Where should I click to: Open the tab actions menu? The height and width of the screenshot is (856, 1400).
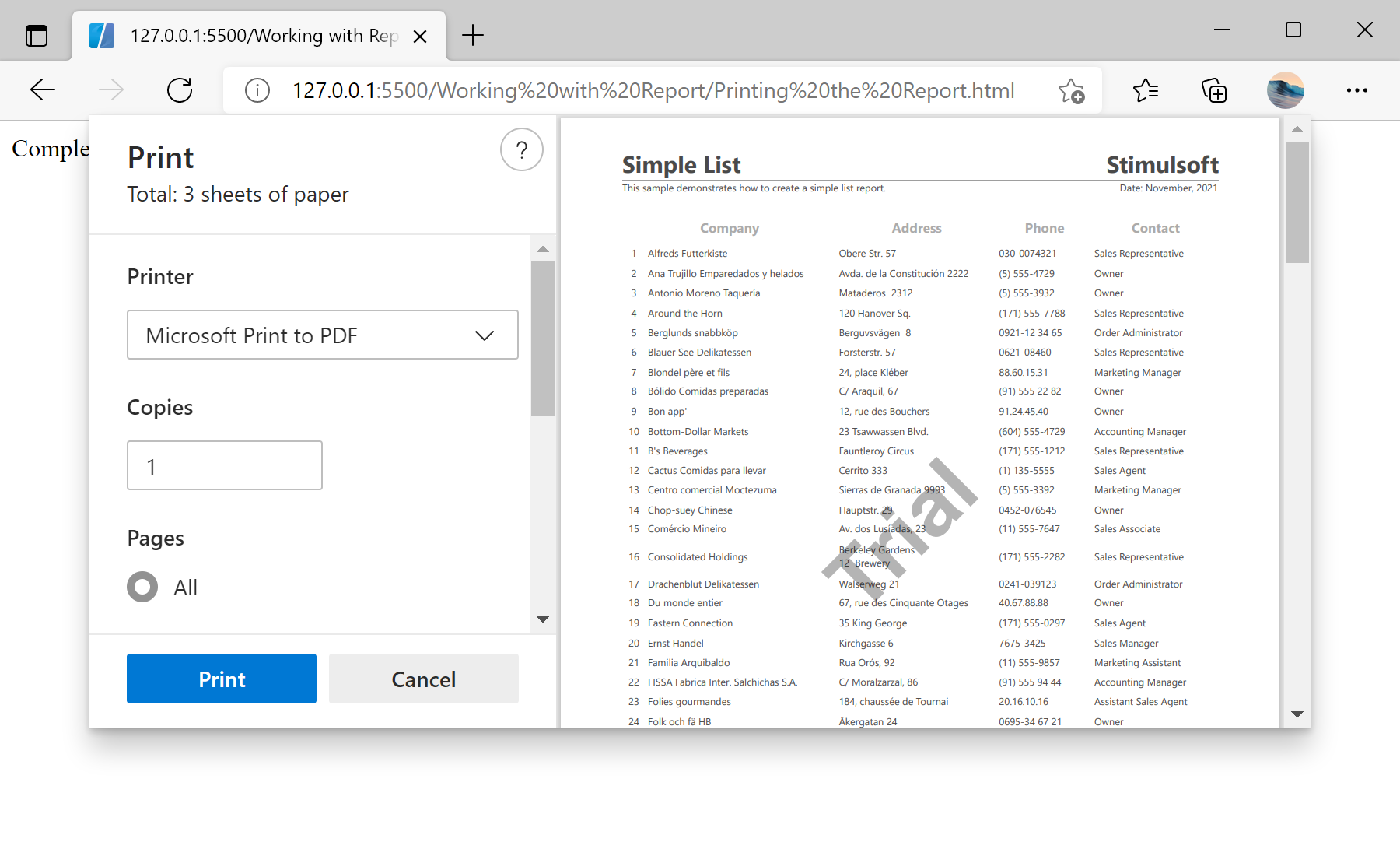tap(36, 35)
